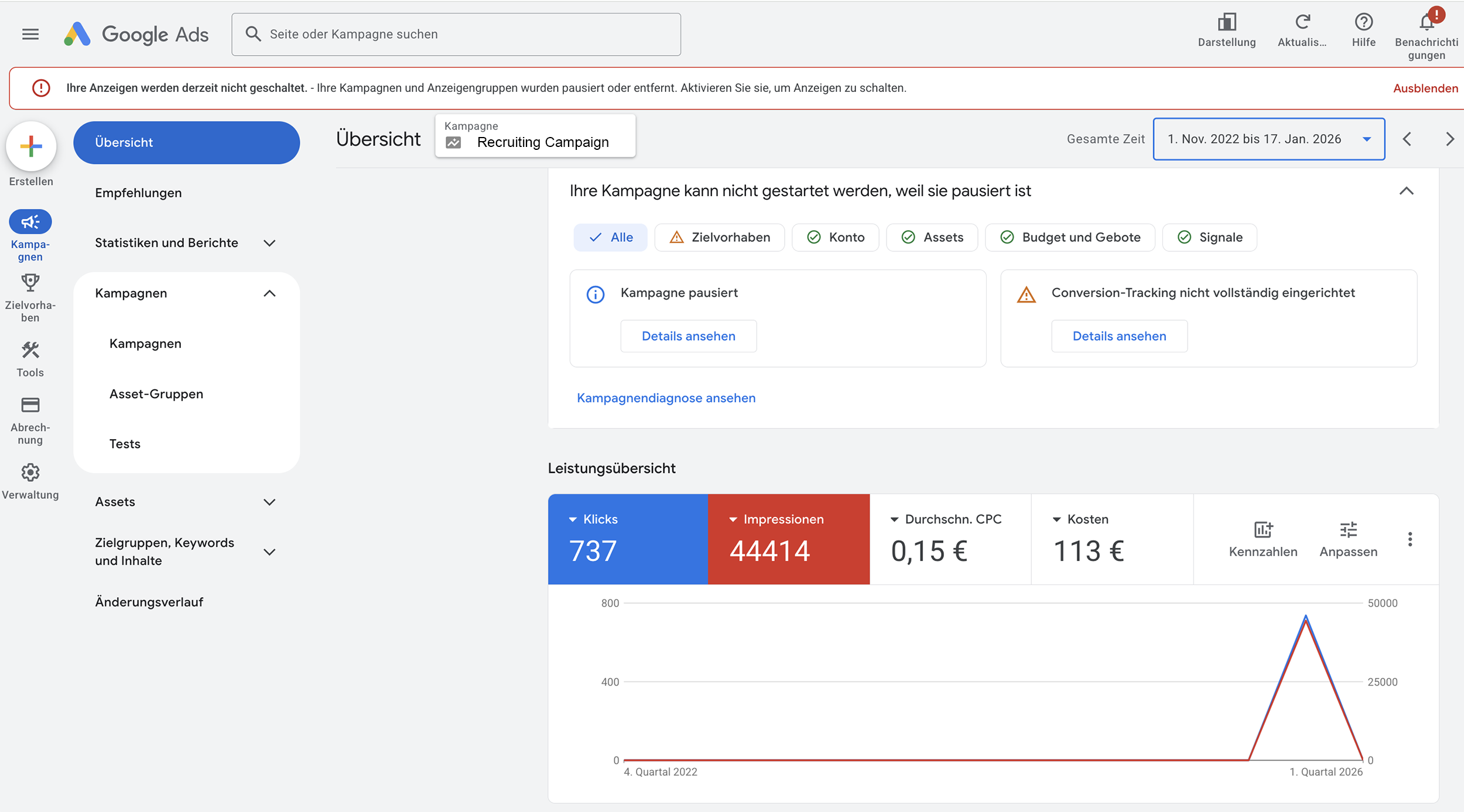This screenshot has width=1464, height=812.
Task: Click the Erstellen plus button
Action: (31, 146)
